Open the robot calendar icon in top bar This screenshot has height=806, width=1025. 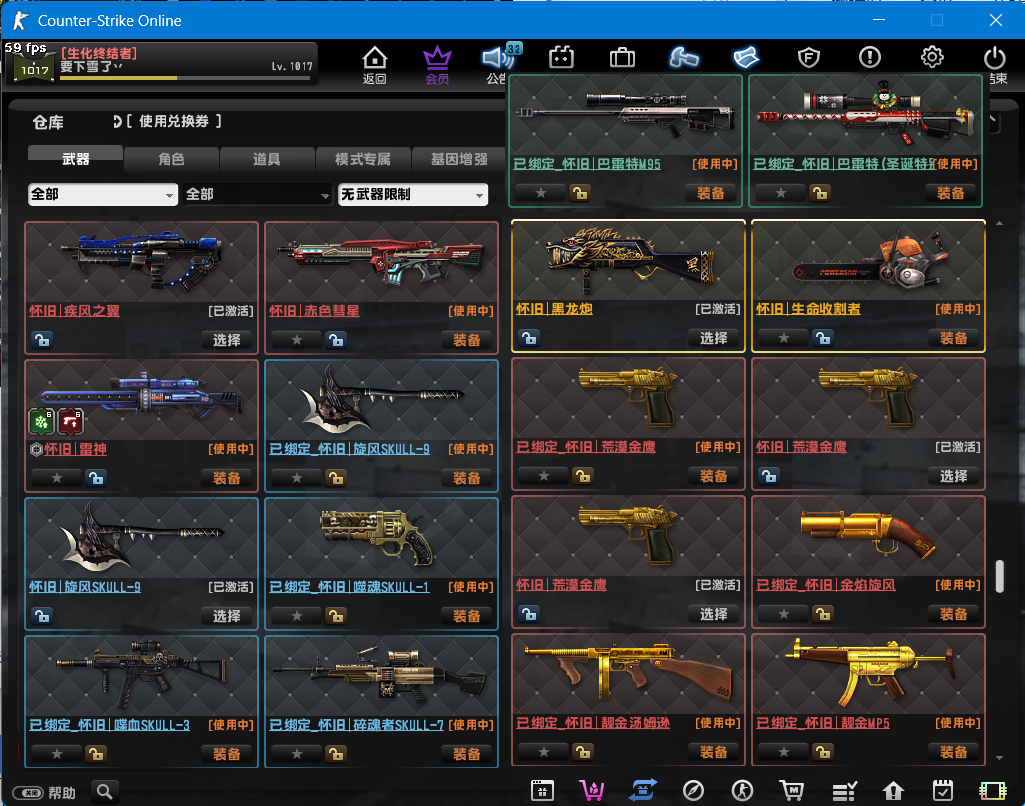[561, 58]
